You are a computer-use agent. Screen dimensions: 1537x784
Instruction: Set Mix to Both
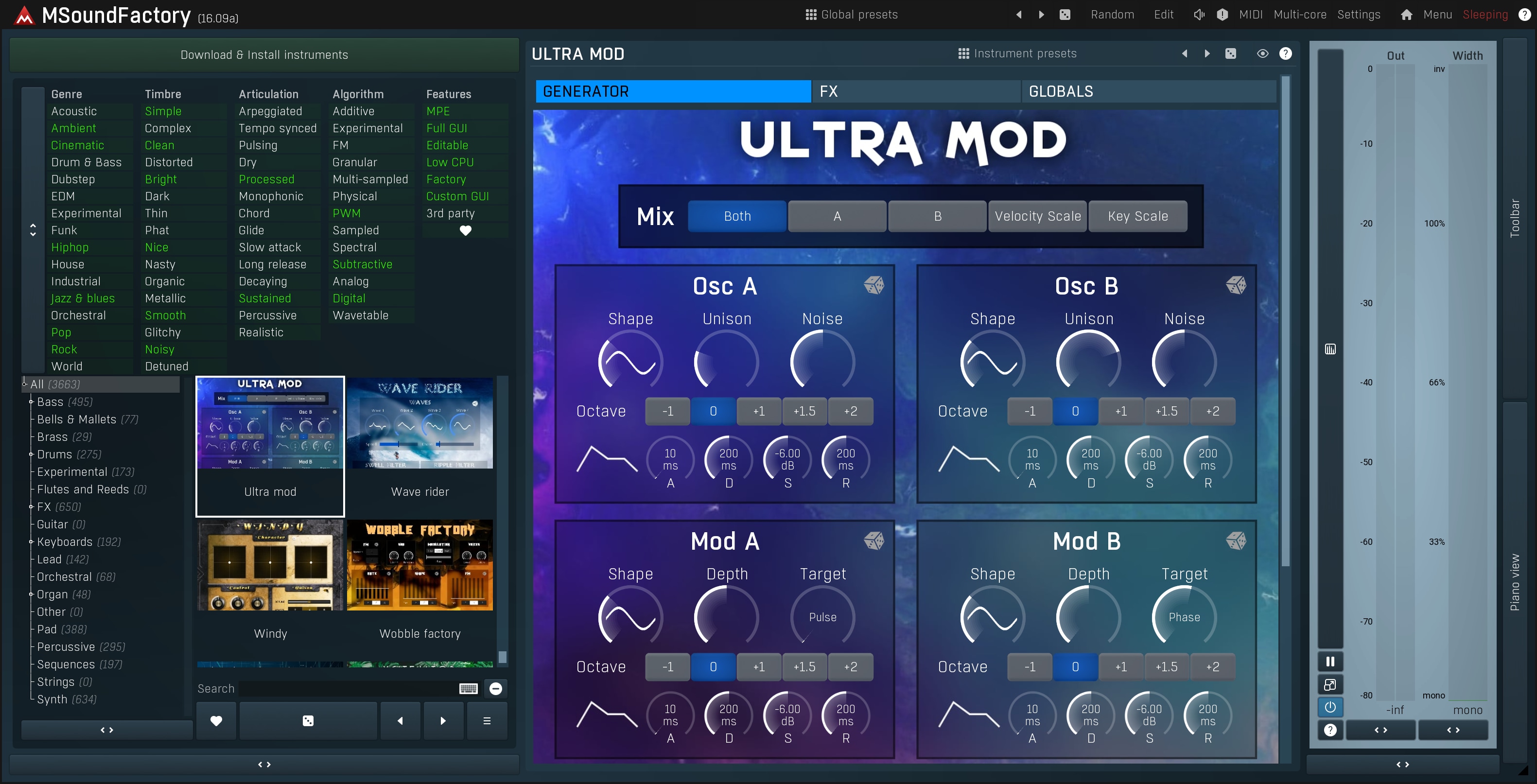pyautogui.click(x=737, y=216)
